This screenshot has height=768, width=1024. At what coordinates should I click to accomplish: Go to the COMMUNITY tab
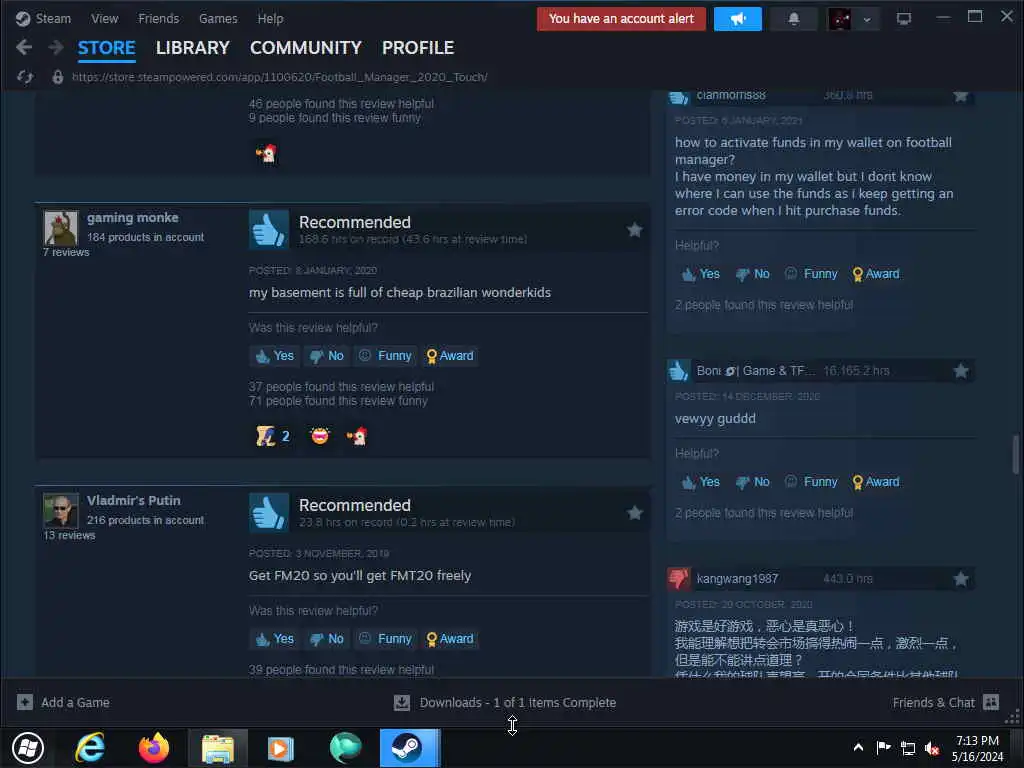click(306, 48)
